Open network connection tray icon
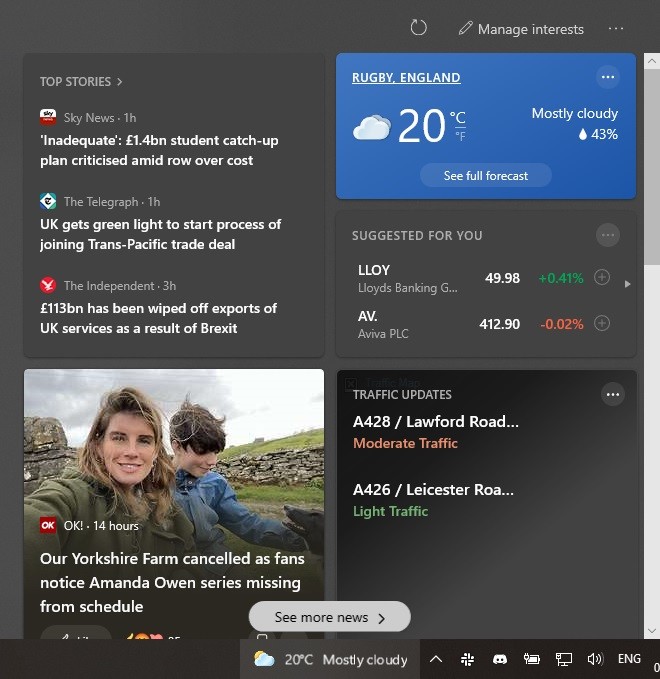This screenshot has width=660, height=679. [564, 659]
